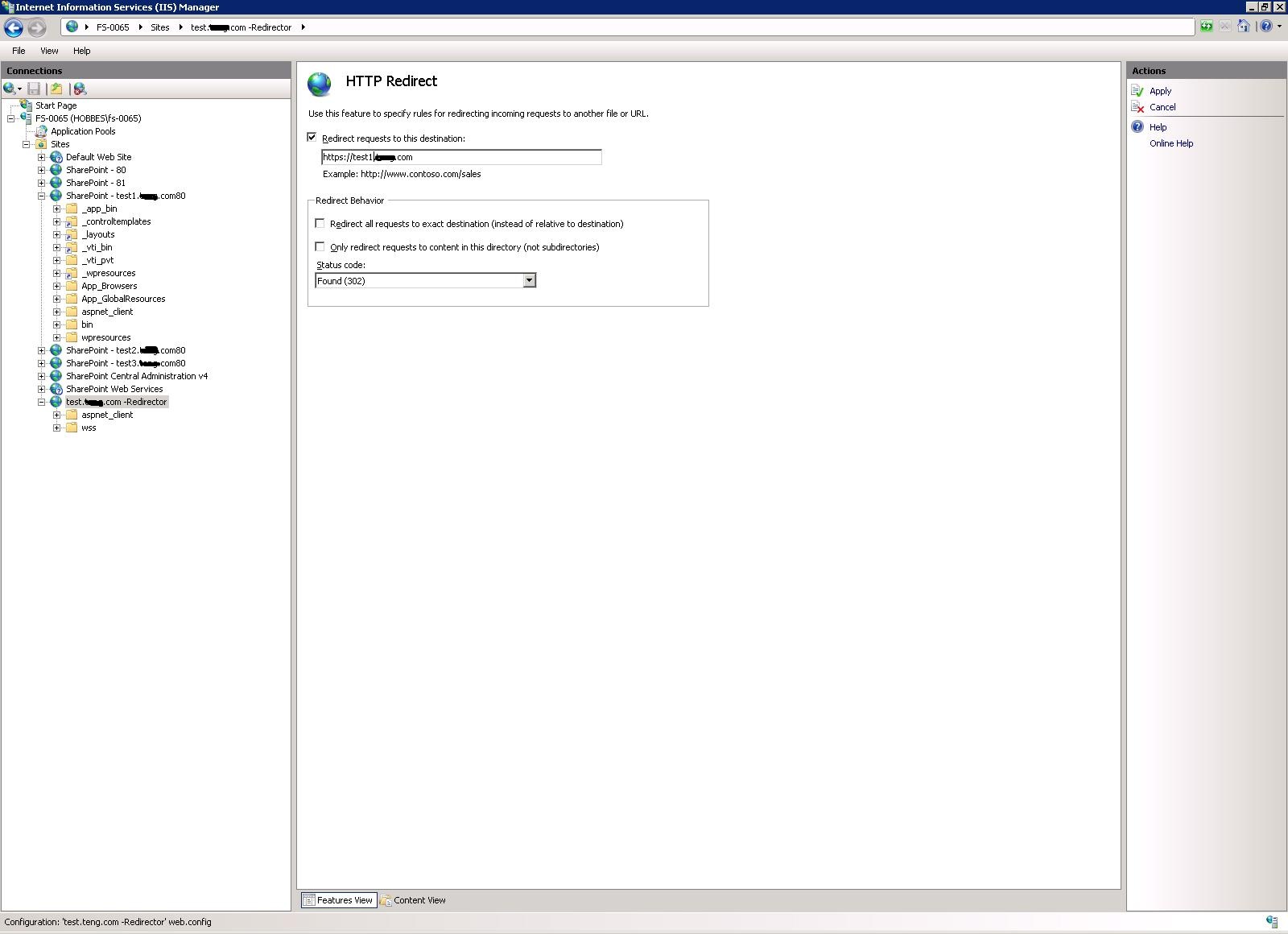Switch to the Content View tab
Viewport: 1288px width, 934px height.
[x=413, y=900]
